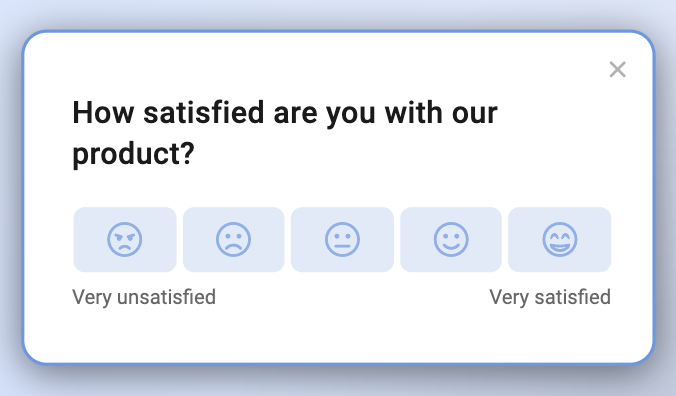Screen dimensions: 676x396
Task: Dismiss the dialog with the X icon
Action: tap(617, 69)
